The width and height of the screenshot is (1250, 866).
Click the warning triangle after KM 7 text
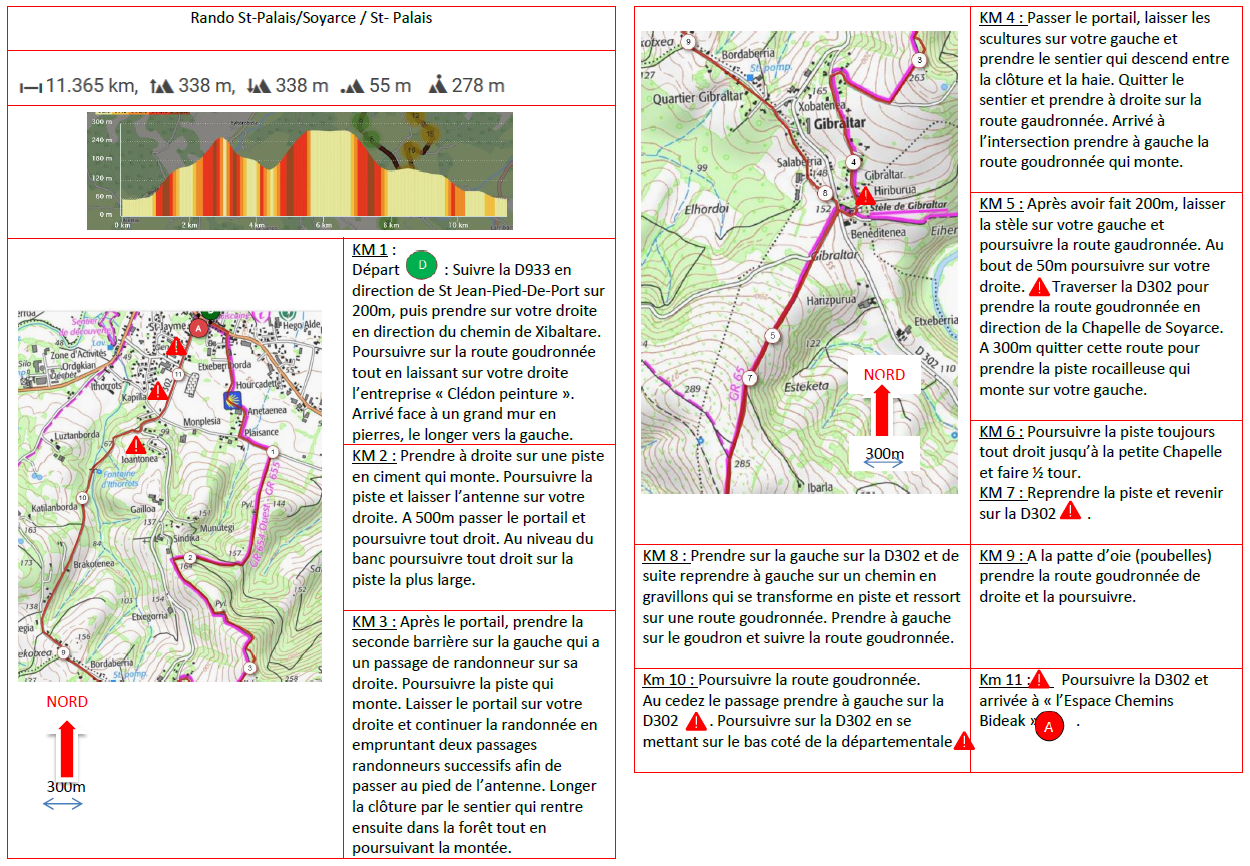tap(1070, 511)
